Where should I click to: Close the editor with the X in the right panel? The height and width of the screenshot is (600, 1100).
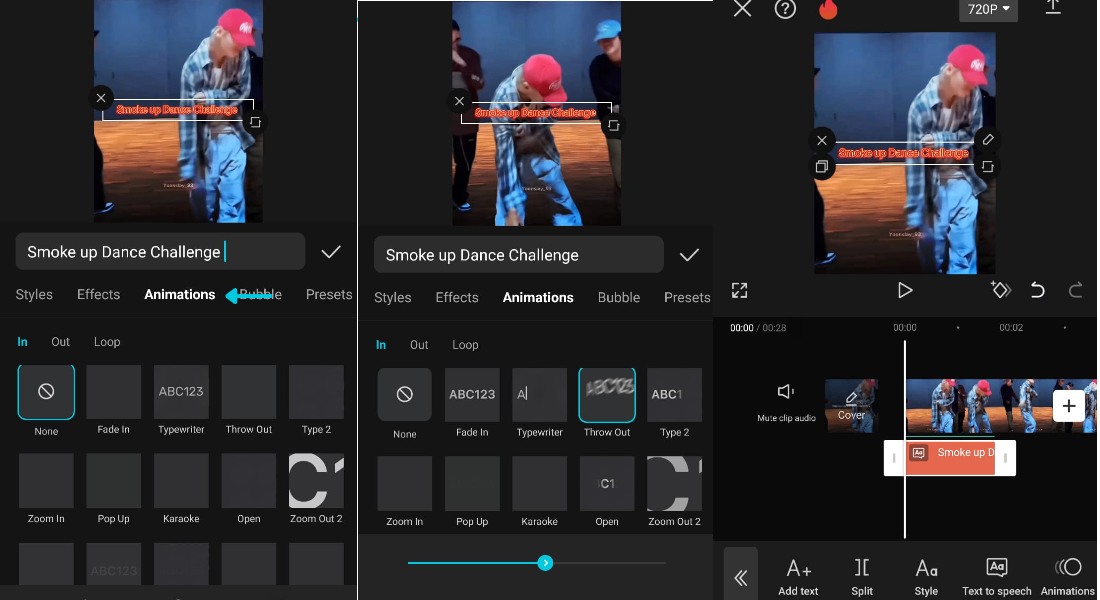pos(742,8)
